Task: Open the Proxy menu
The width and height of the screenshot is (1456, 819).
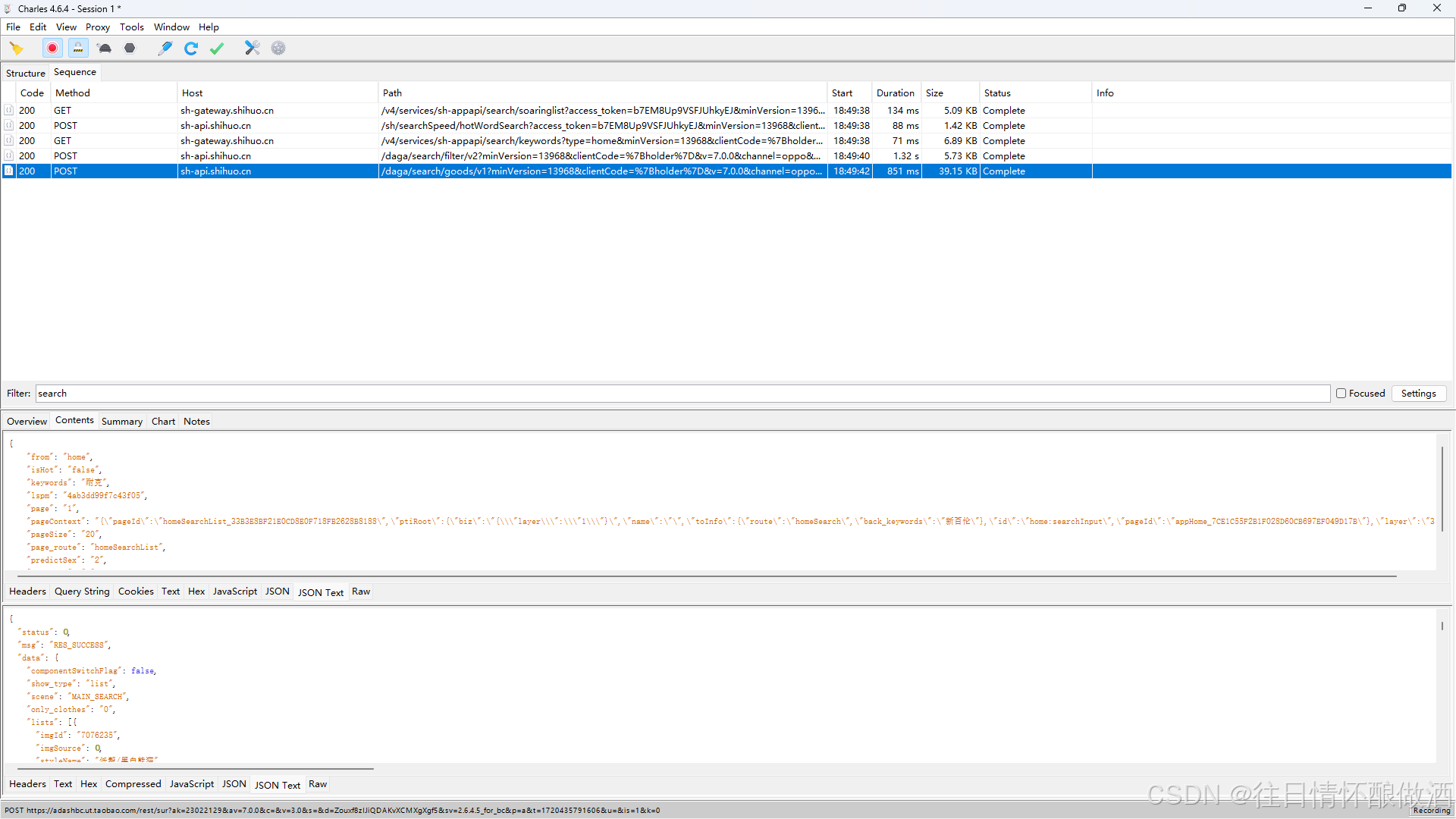Action: [x=97, y=27]
